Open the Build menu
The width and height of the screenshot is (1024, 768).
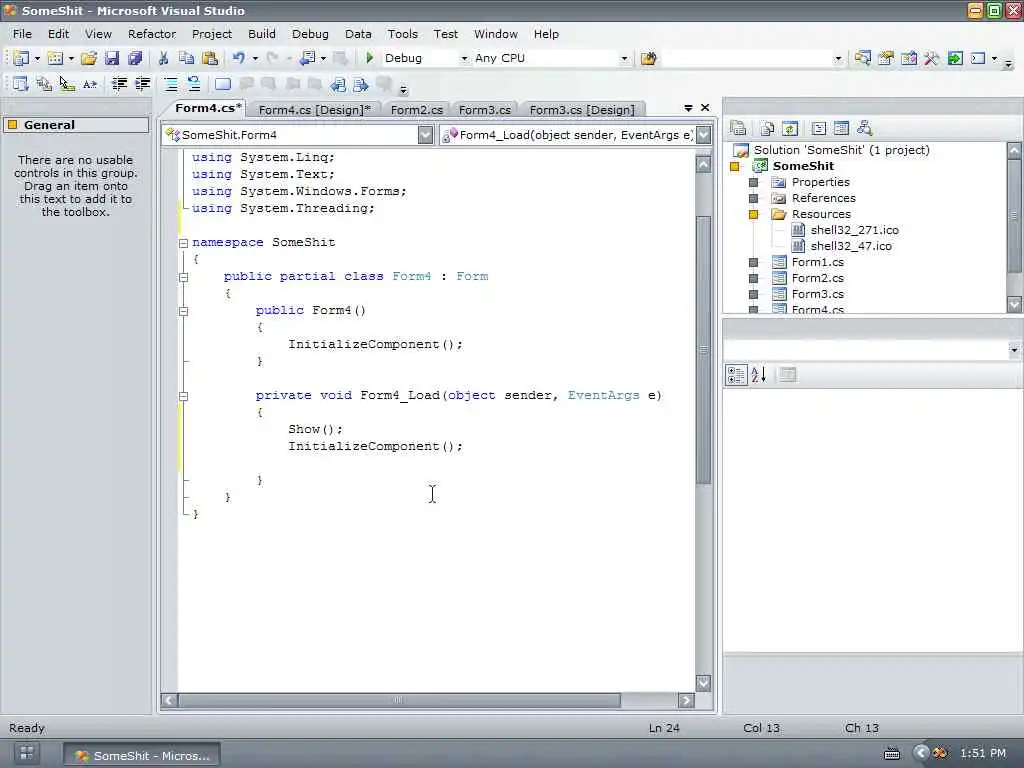click(262, 34)
